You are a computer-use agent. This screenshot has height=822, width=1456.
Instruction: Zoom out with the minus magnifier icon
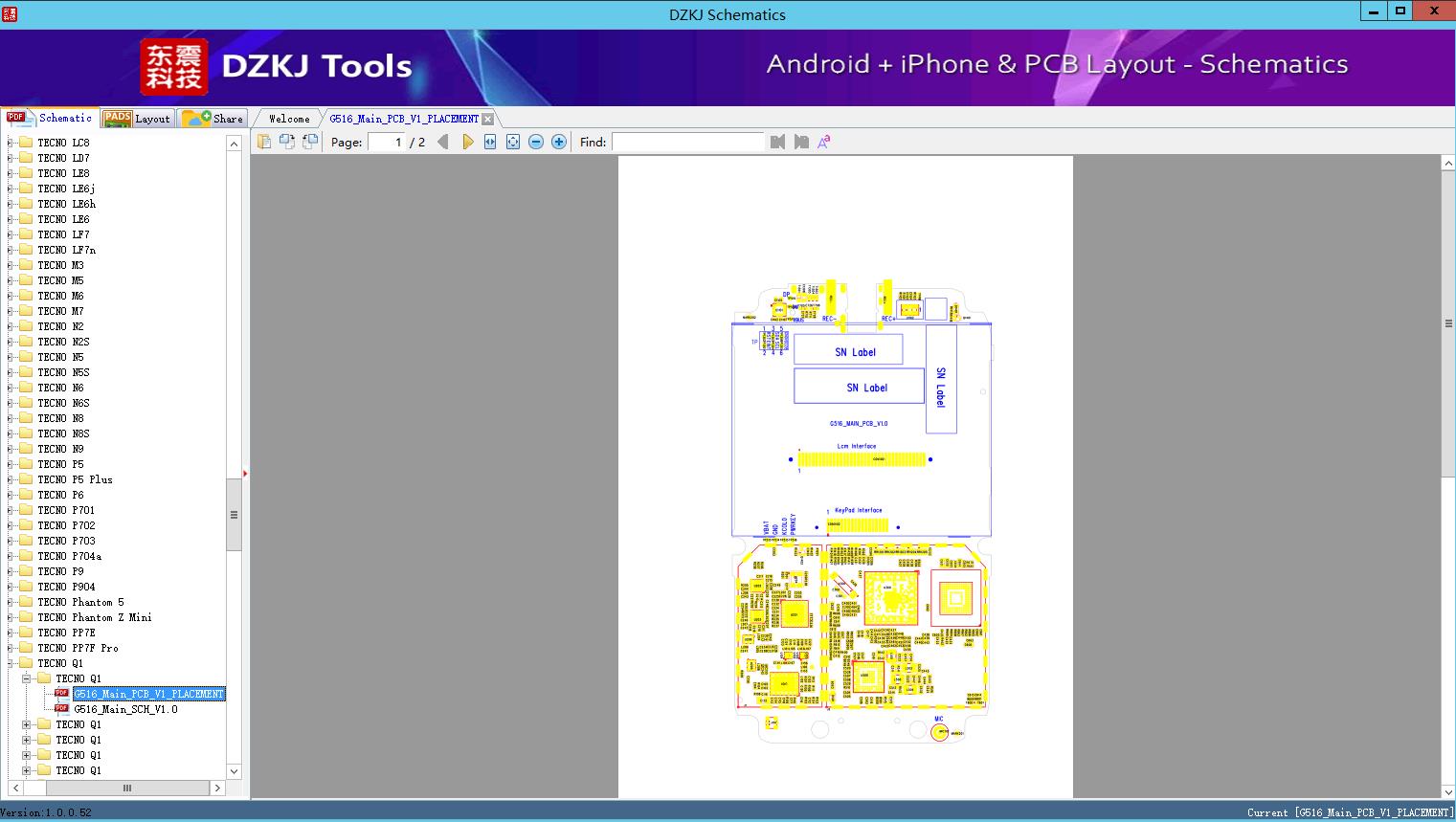536,142
